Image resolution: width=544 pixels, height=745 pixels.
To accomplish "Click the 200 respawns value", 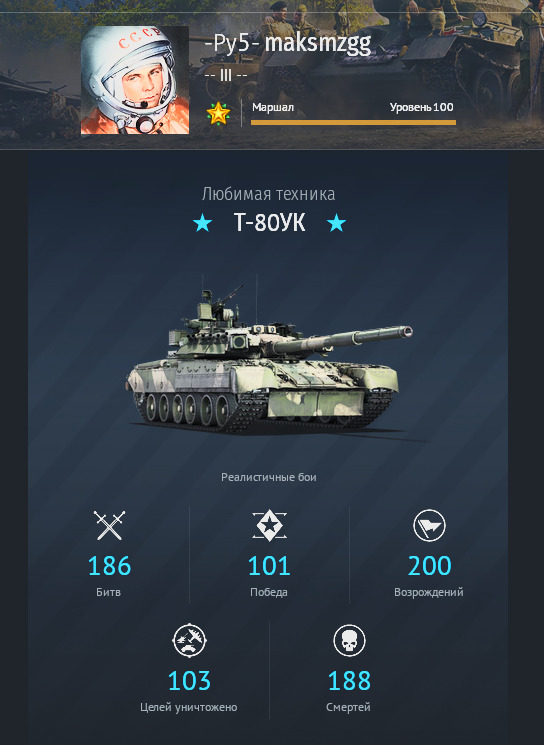I will tap(429, 566).
